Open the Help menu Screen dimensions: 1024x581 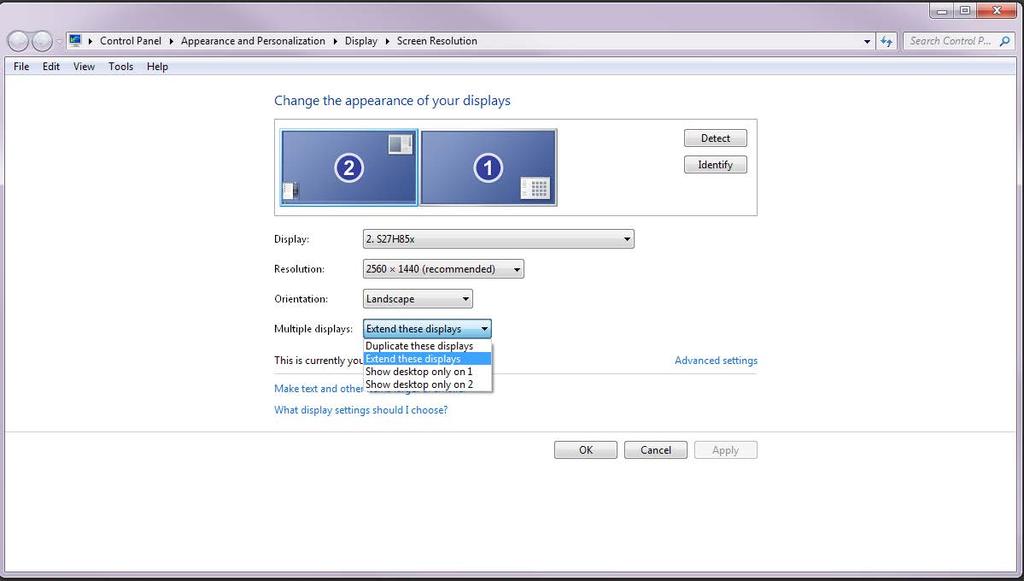coord(157,66)
